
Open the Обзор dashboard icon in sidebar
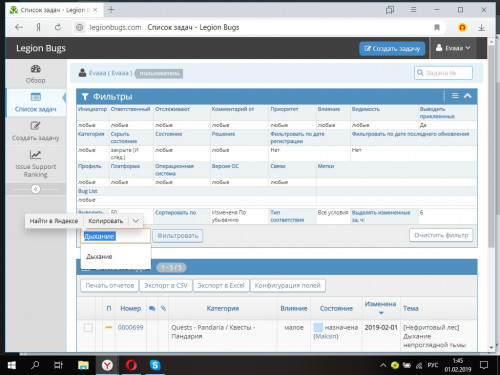click(36, 69)
